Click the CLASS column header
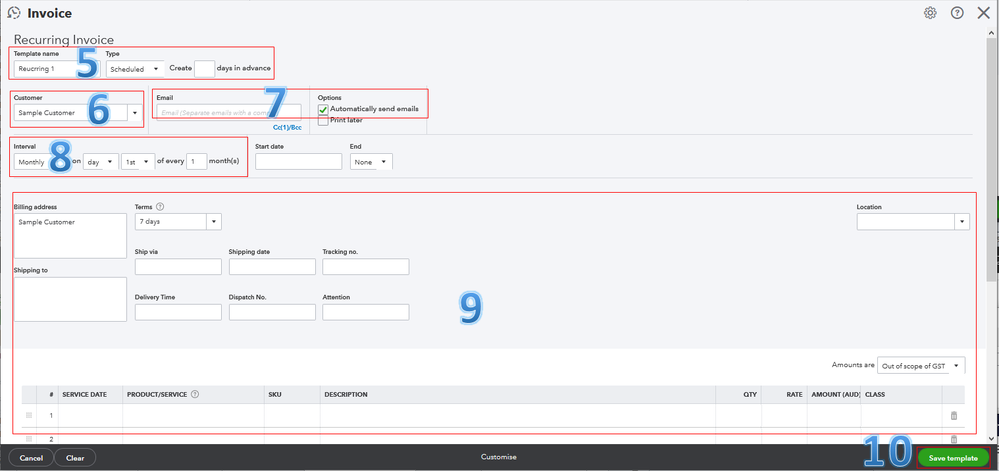 click(x=875, y=395)
